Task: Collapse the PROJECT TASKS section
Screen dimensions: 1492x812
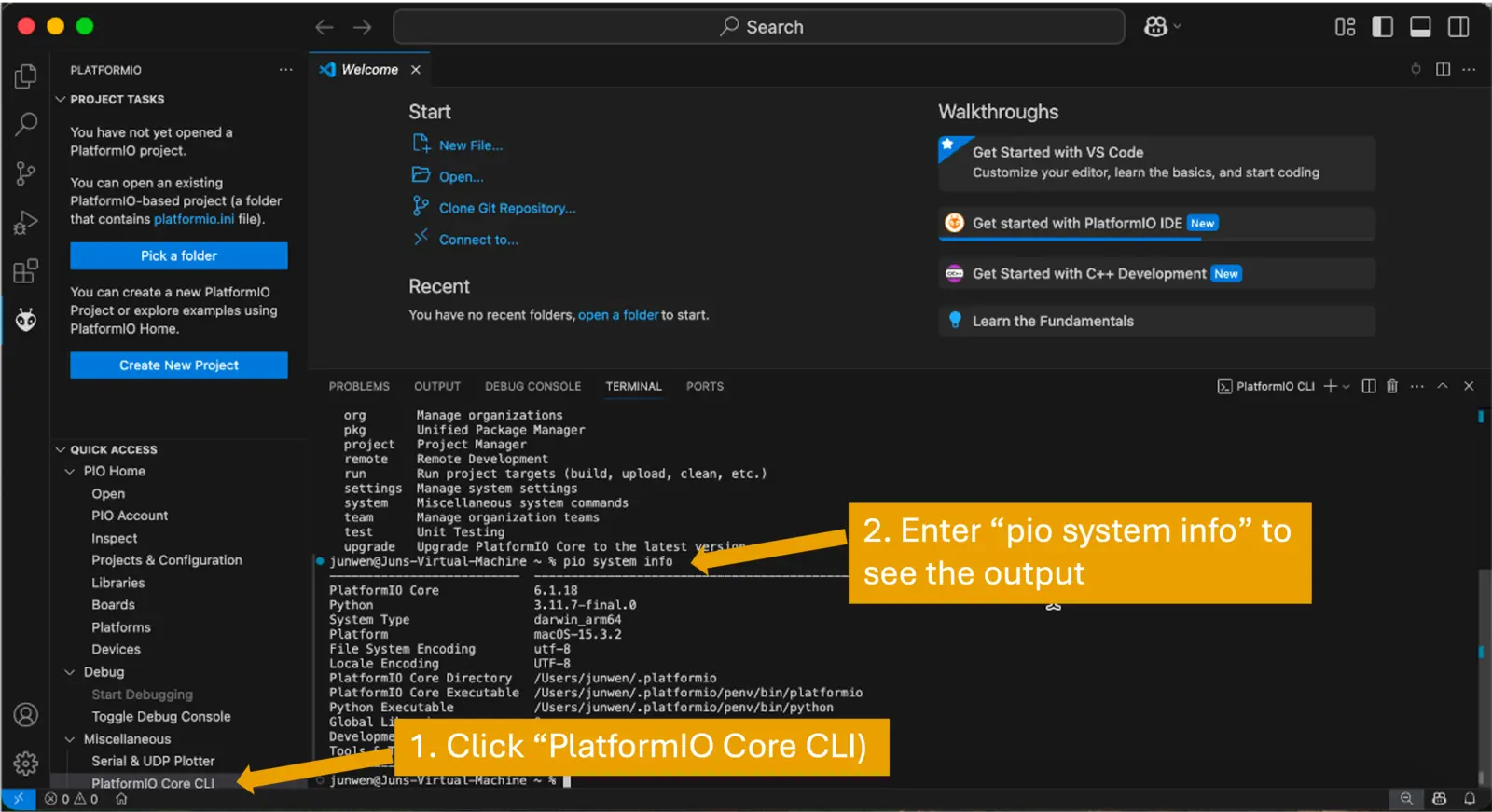Action: (x=61, y=99)
